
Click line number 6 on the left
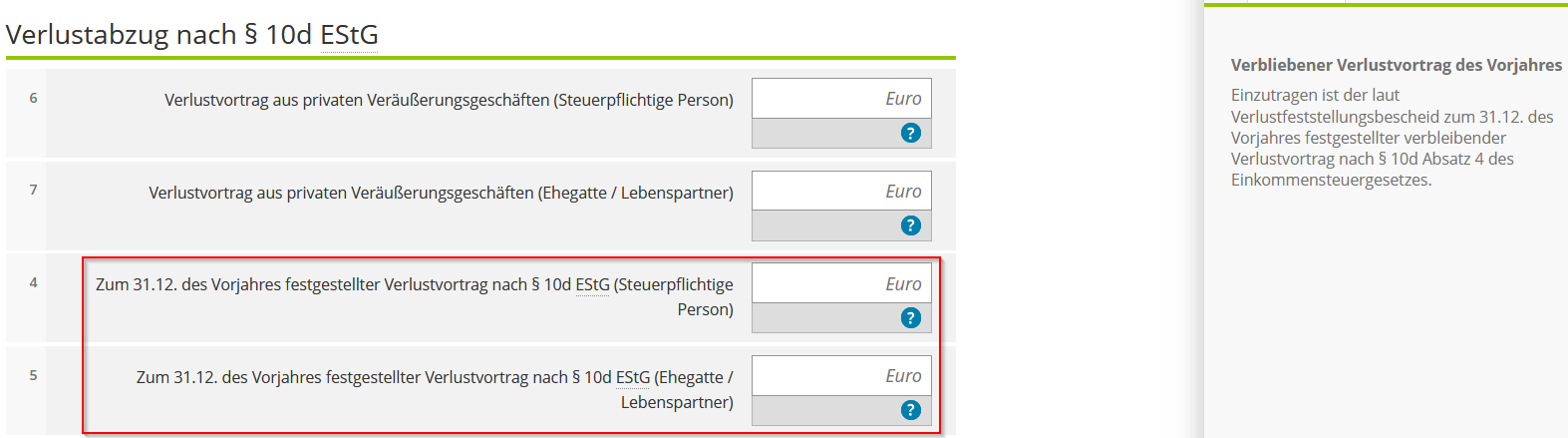click(33, 98)
